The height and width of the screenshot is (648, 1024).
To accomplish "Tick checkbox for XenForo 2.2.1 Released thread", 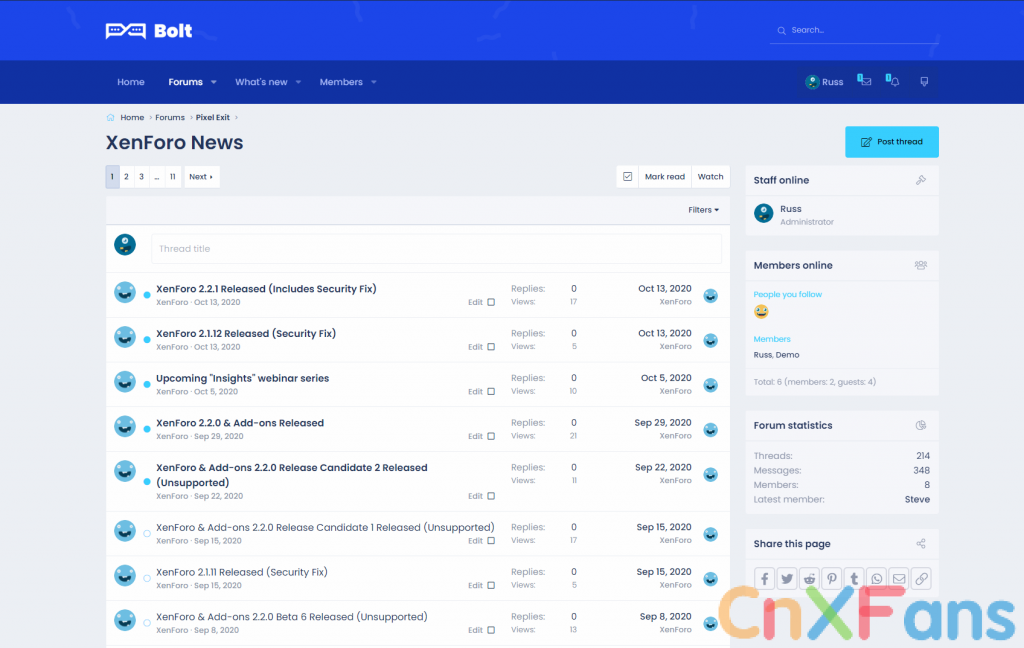I will pos(491,302).
